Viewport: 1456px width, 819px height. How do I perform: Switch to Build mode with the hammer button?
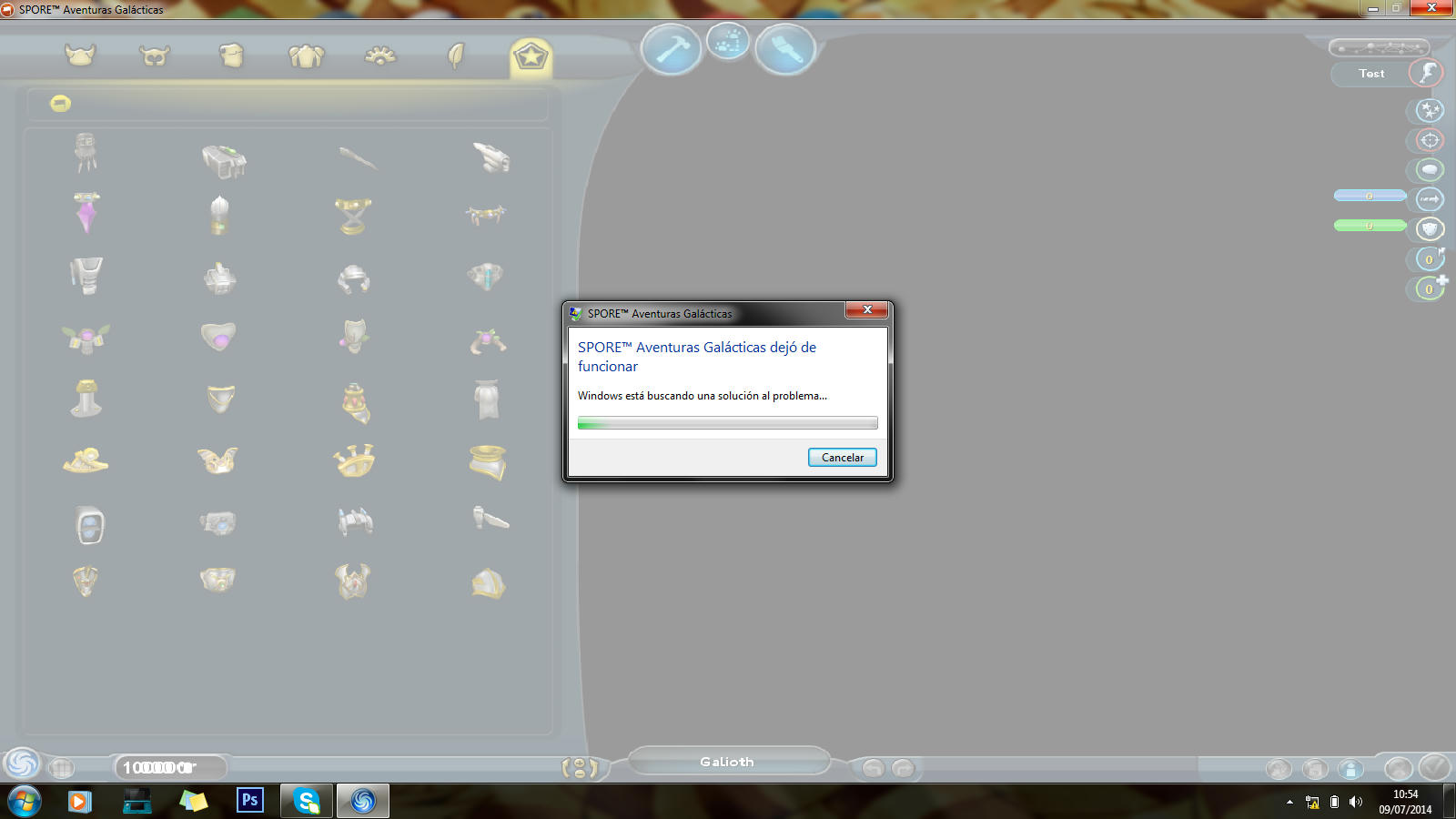pos(672,49)
